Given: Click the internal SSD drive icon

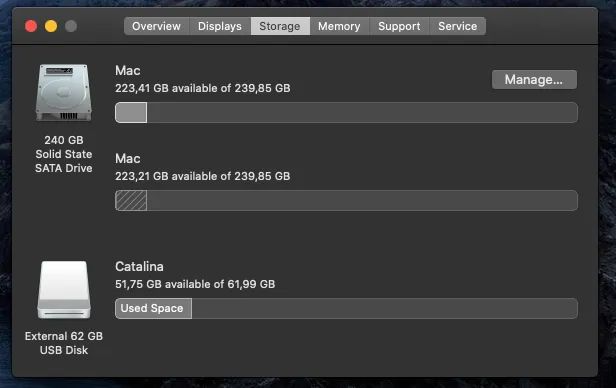Looking at the screenshot, I should coord(64,92).
